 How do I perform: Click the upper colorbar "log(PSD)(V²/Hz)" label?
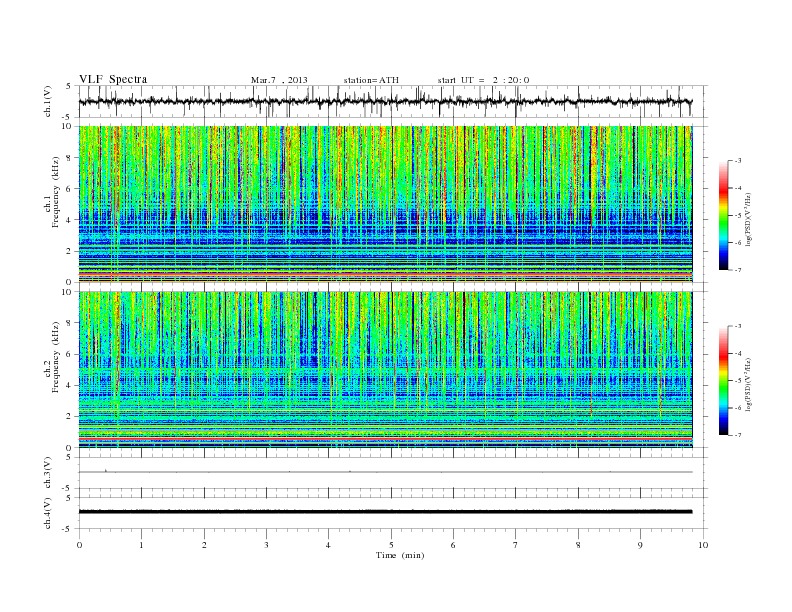[x=748, y=219]
